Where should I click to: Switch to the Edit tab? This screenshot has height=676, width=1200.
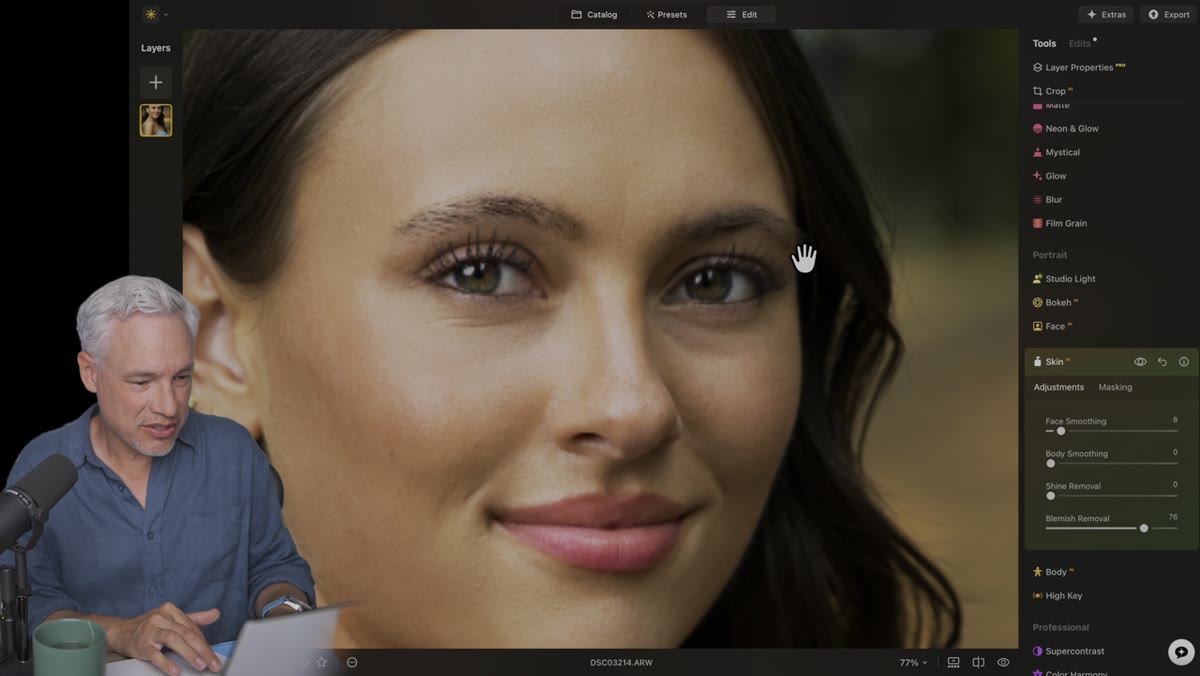[741, 14]
